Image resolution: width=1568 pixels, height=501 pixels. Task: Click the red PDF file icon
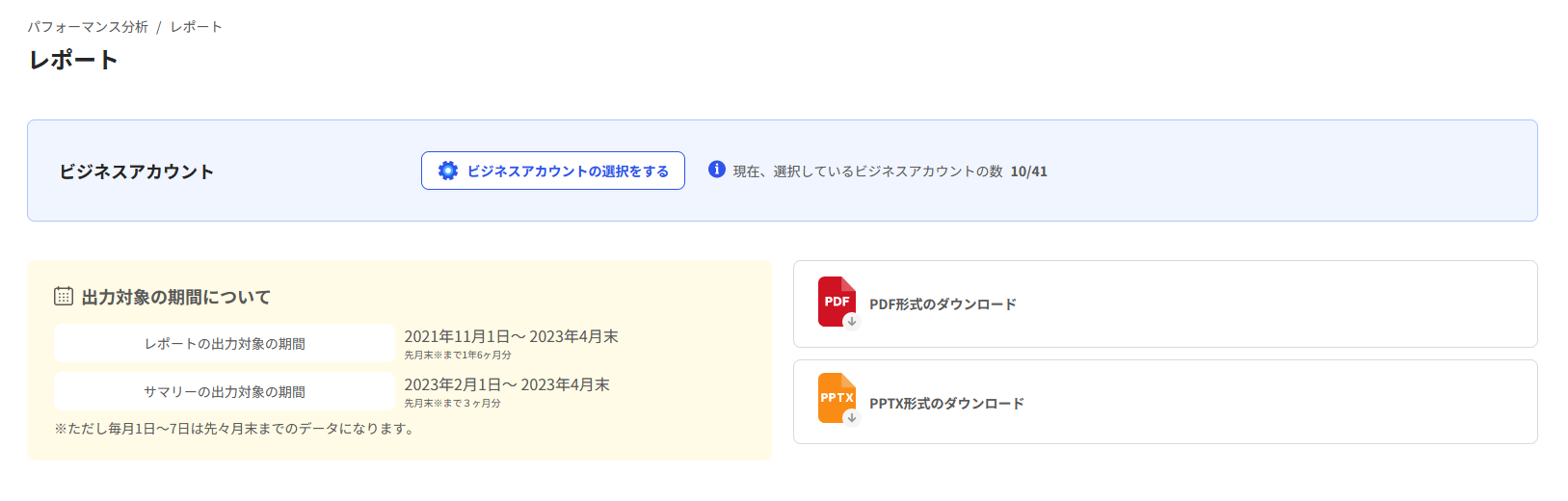click(837, 302)
